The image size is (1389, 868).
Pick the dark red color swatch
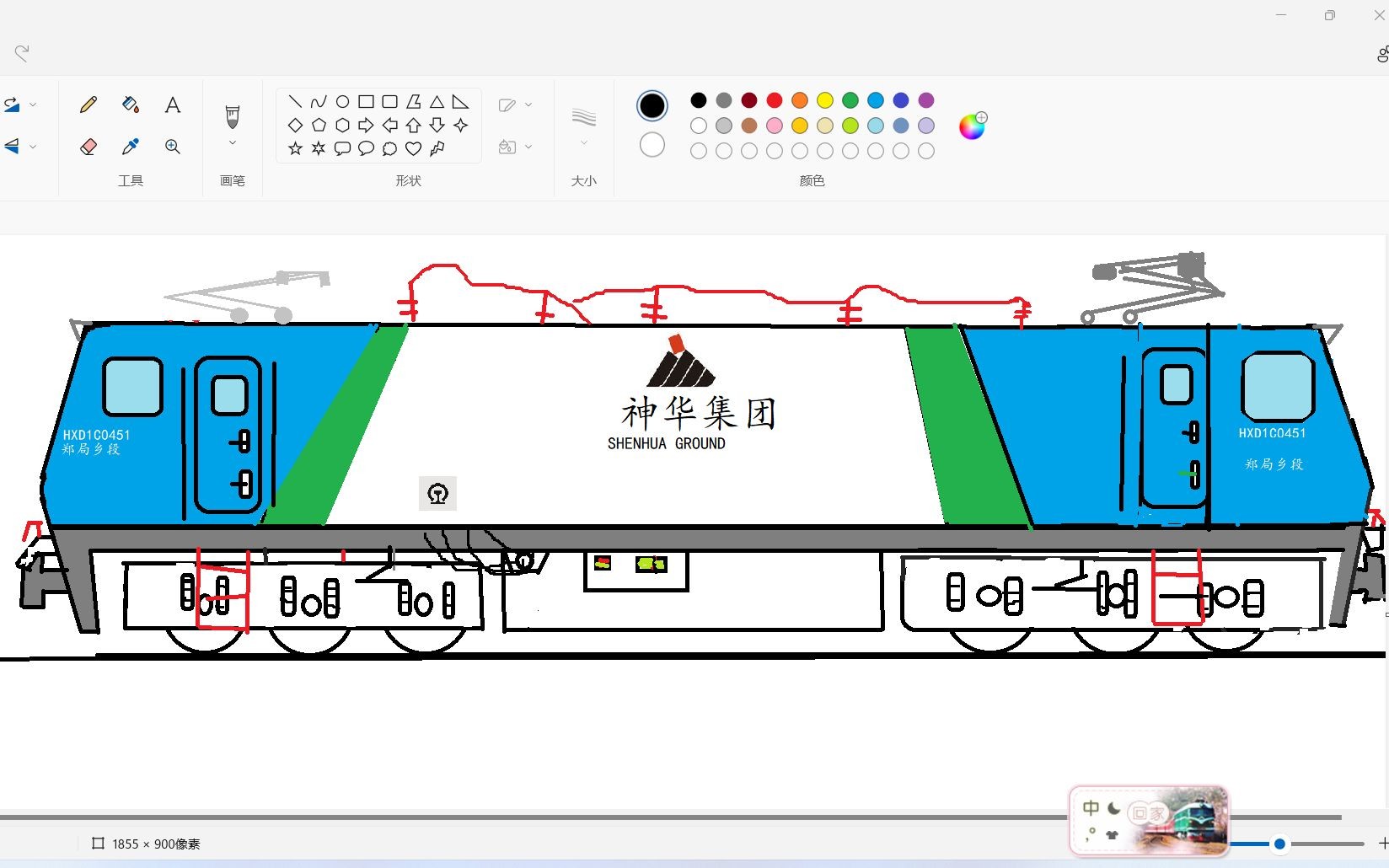749,100
